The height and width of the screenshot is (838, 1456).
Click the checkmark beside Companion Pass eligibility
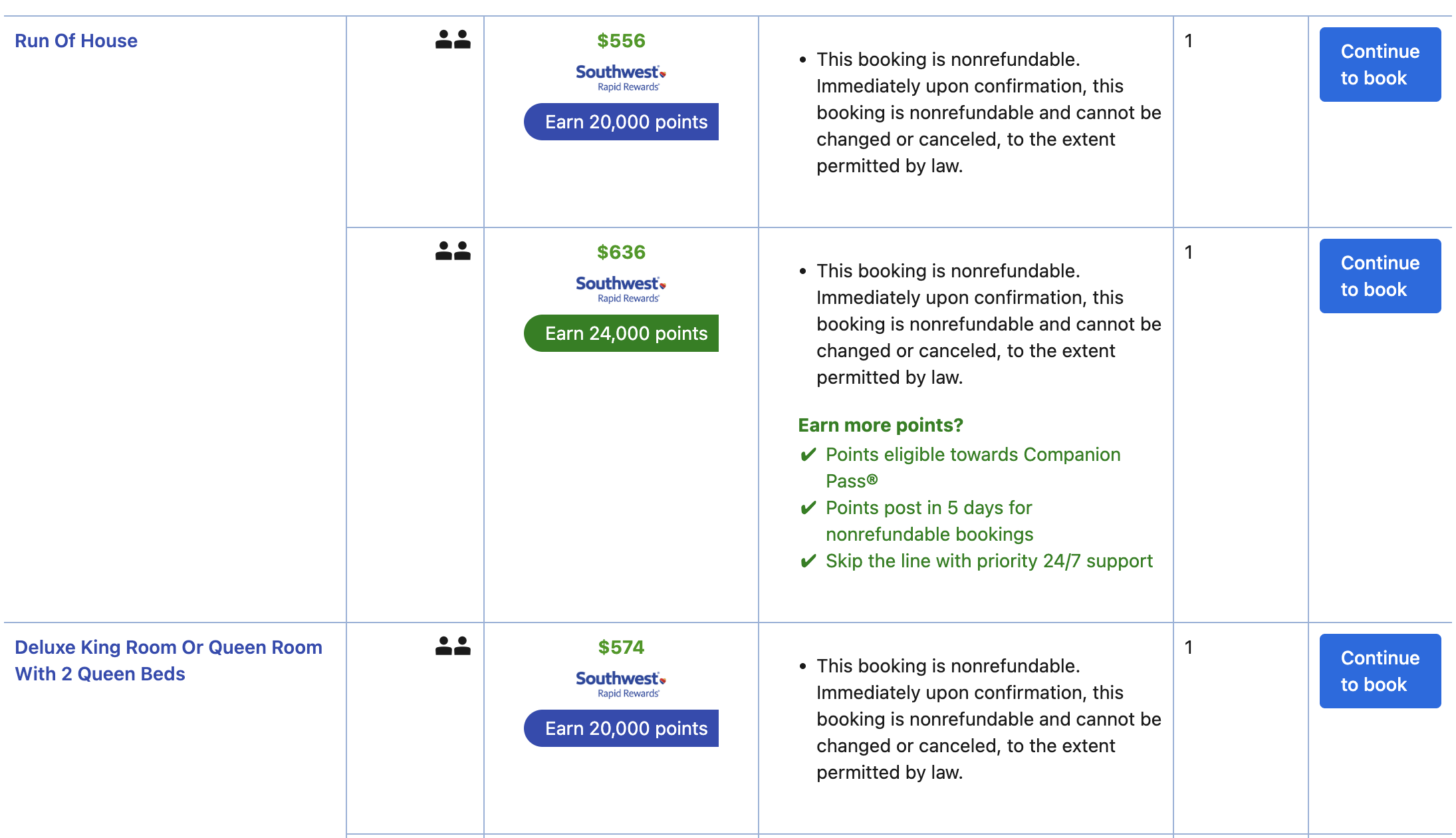[x=807, y=455]
